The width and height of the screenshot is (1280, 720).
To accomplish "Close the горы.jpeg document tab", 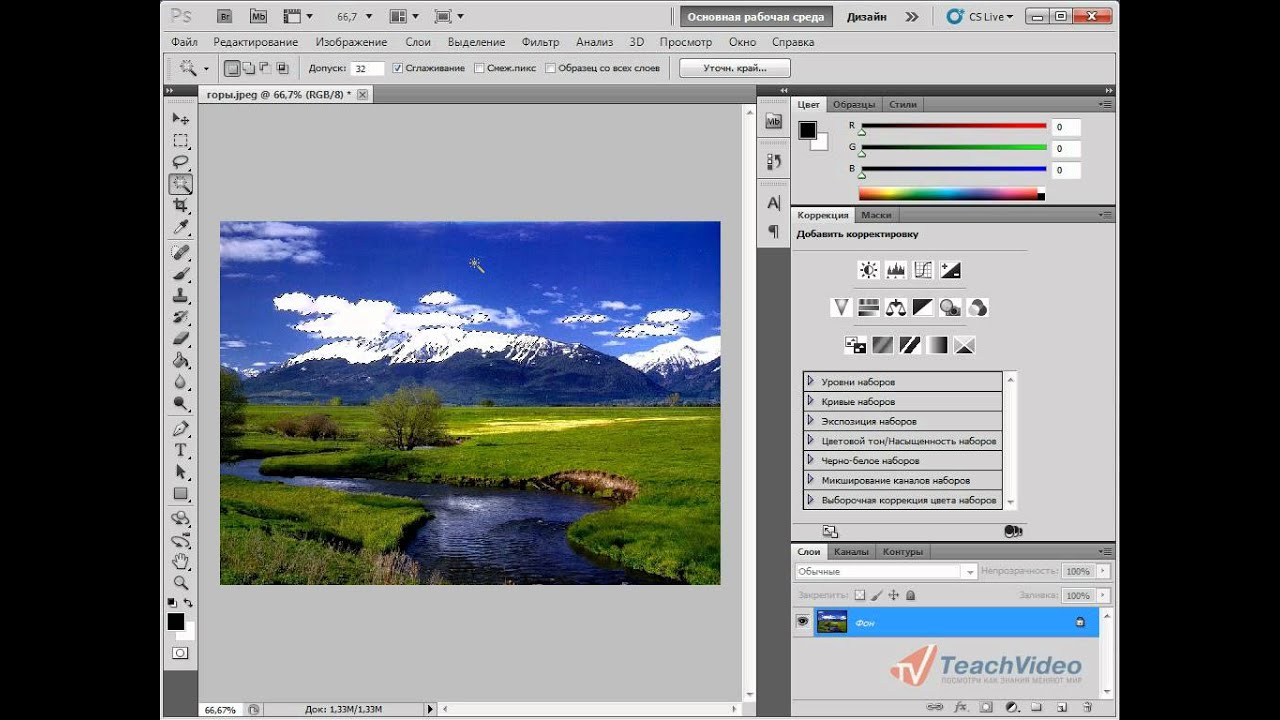I will [362, 94].
